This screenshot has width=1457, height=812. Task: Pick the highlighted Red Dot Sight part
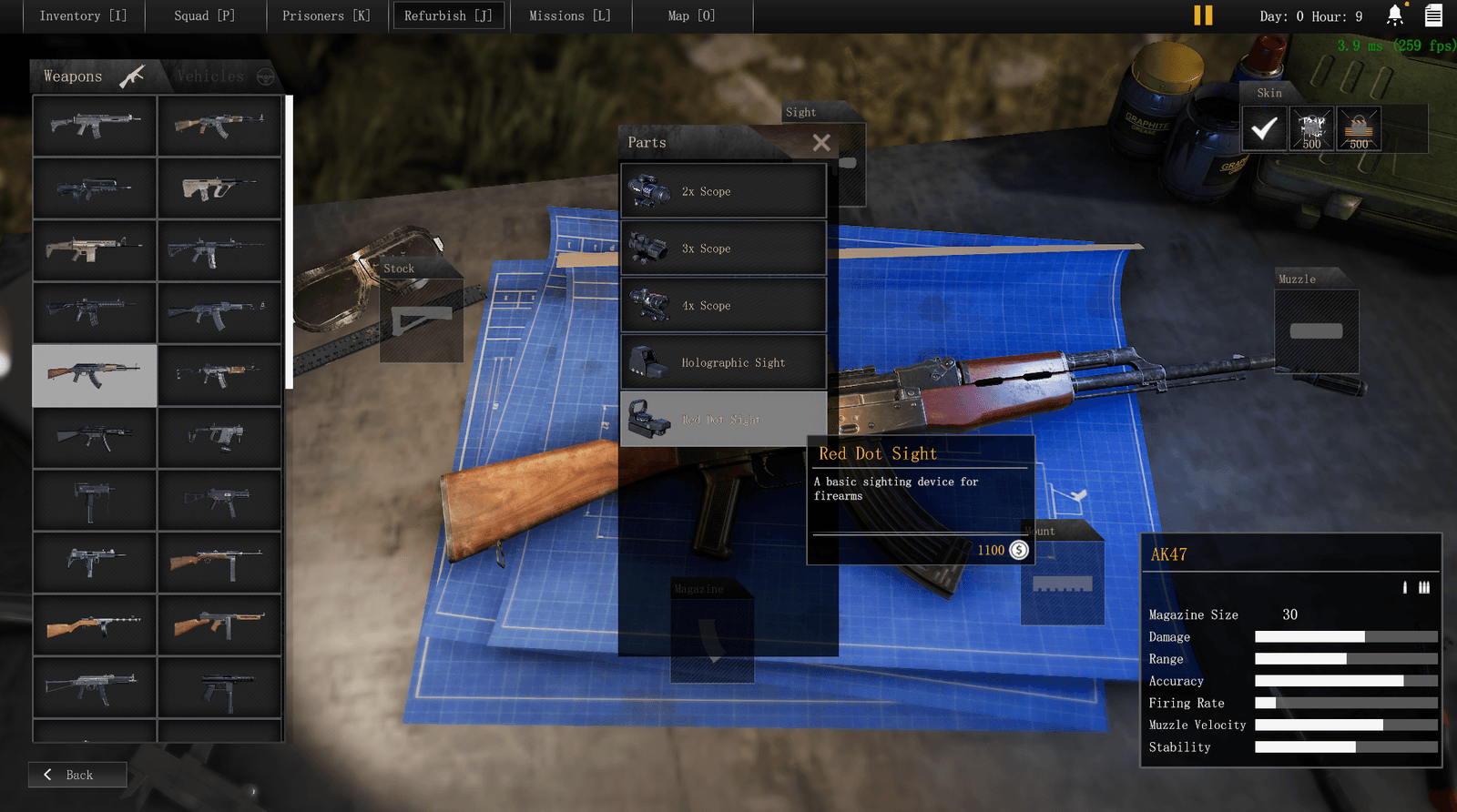coord(723,420)
